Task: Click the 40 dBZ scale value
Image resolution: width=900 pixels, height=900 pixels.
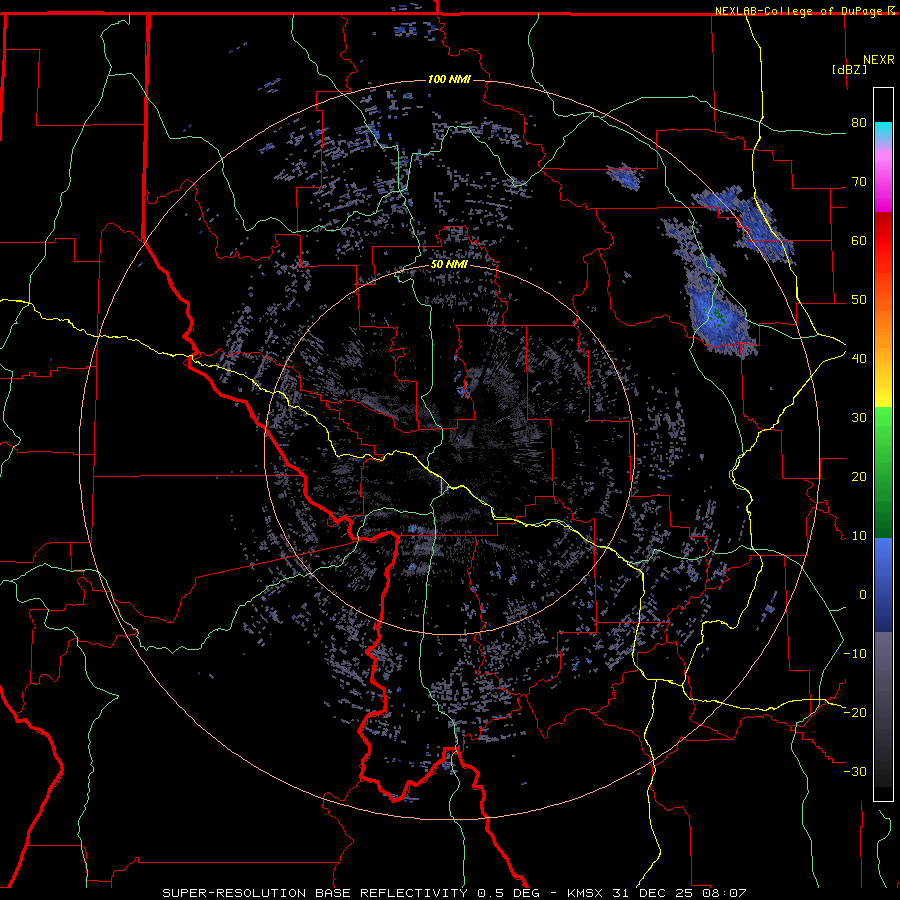Action: pos(859,358)
